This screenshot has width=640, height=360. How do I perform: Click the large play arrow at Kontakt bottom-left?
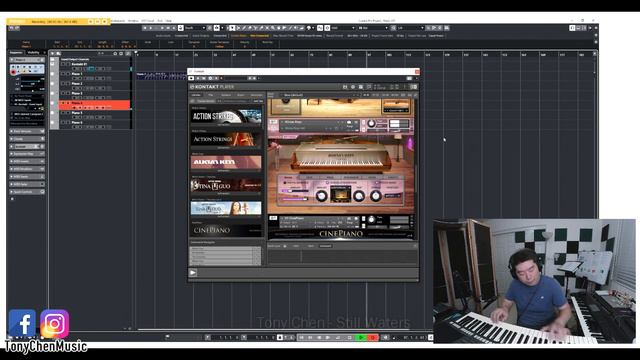tap(193, 273)
